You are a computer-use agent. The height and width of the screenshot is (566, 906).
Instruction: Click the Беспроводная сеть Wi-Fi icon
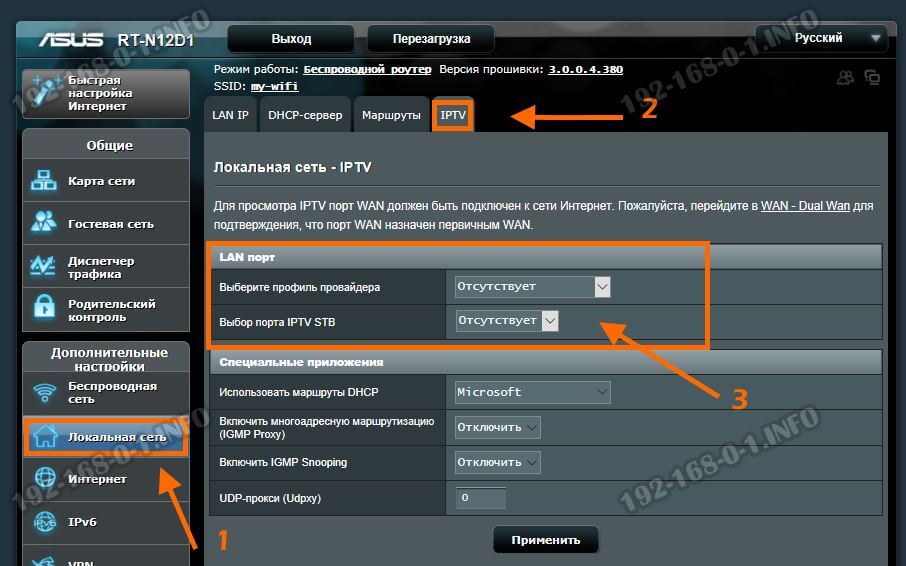point(45,392)
